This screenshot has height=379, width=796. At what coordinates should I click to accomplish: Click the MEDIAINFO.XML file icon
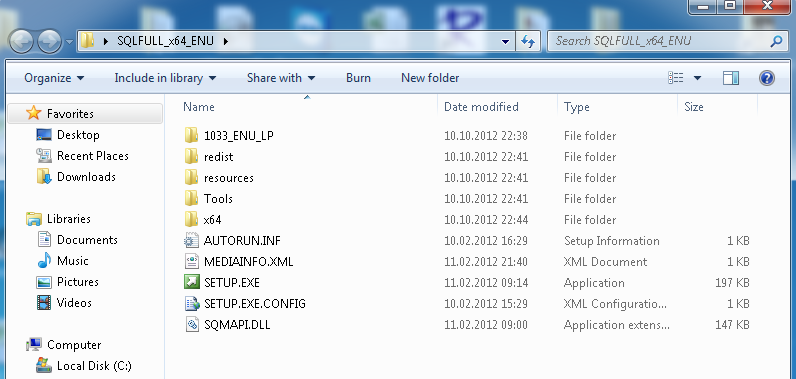pos(191,261)
